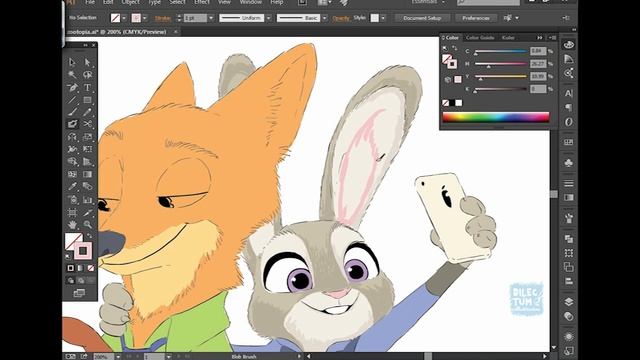The image size is (640, 360).
Task: Open the Stroke panel lines icon
Action: click(569, 183)
